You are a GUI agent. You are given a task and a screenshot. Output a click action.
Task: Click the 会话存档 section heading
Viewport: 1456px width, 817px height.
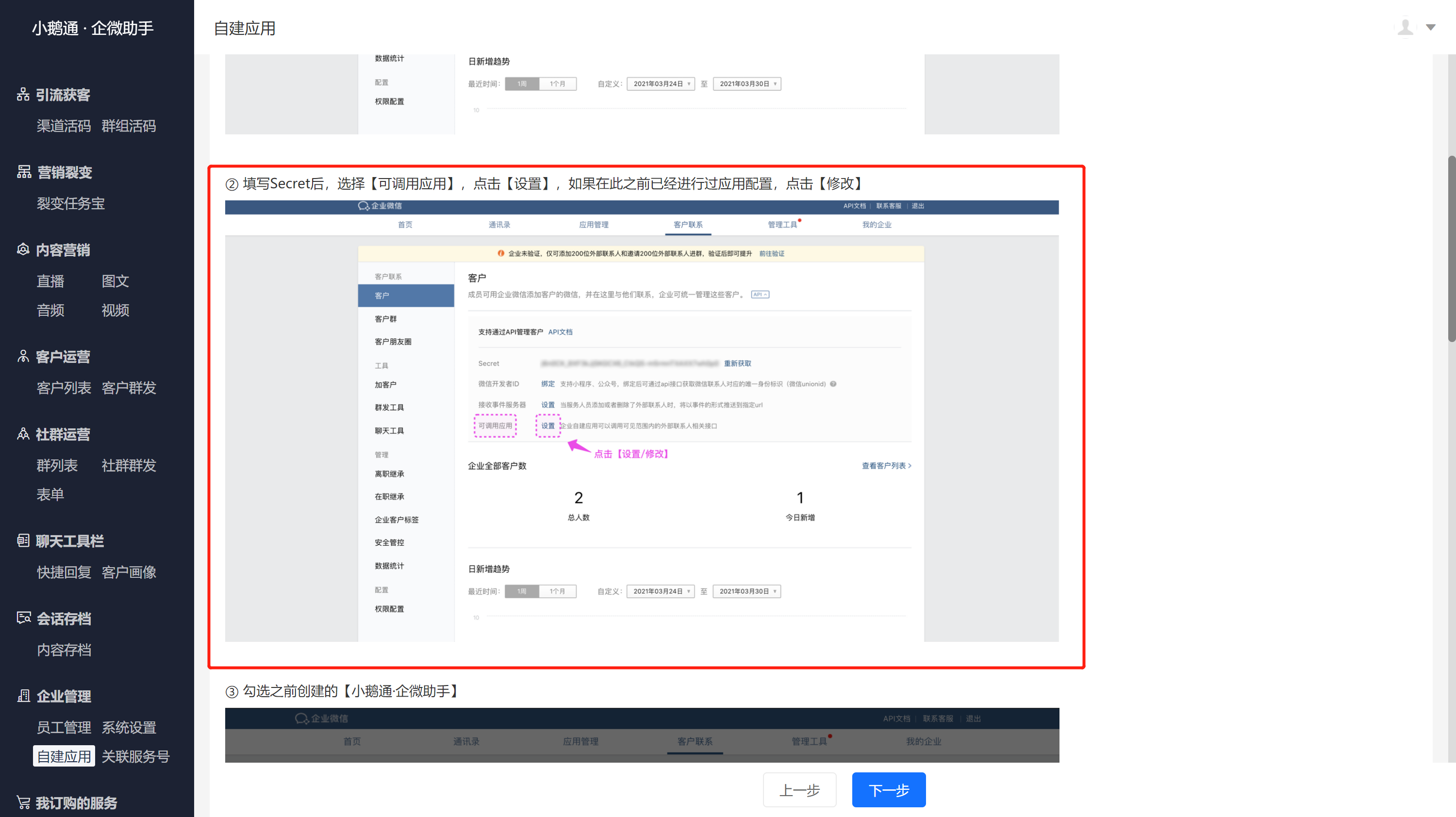[x=65, y=618]
